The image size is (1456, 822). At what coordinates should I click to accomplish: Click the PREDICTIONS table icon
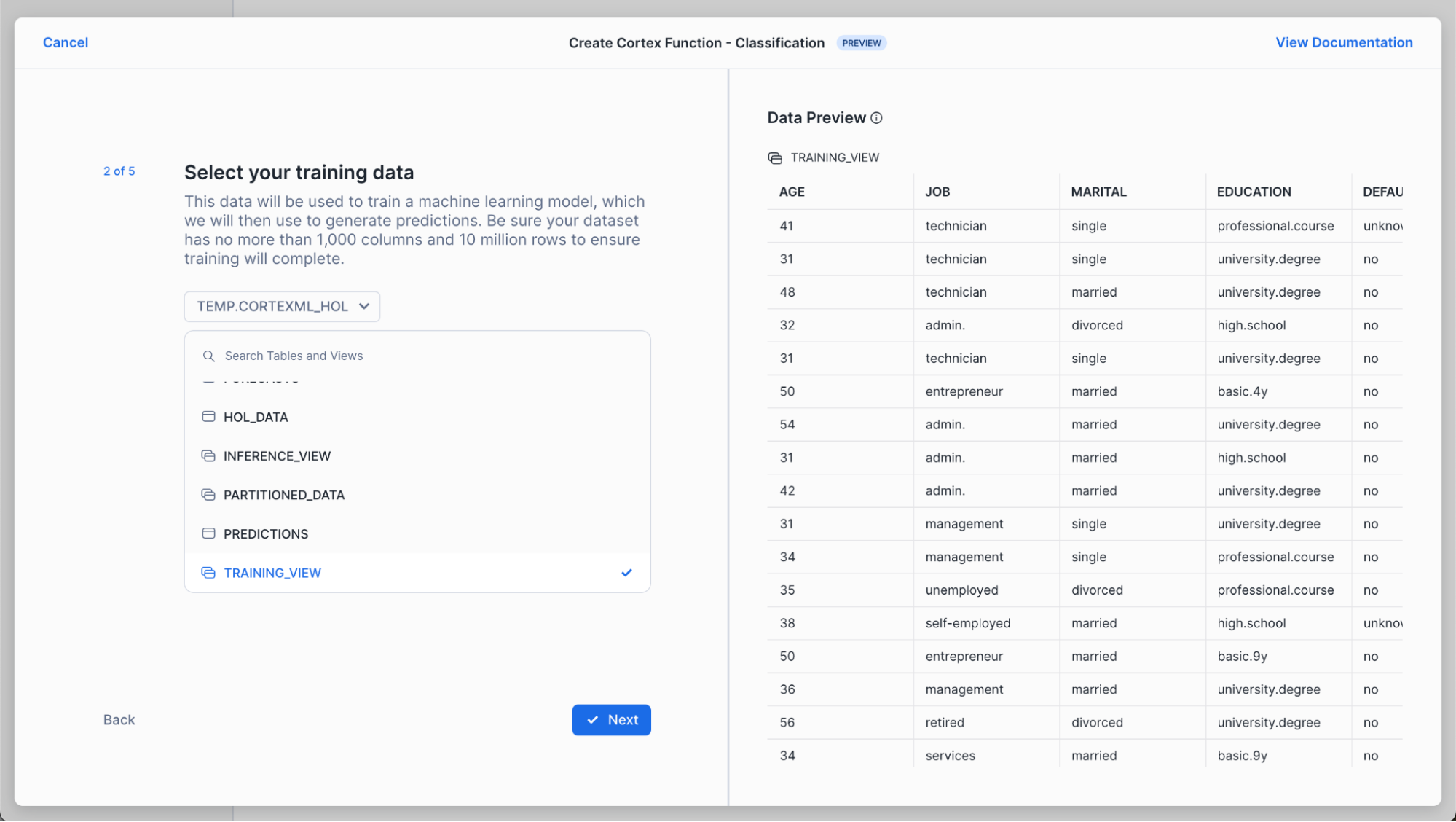pyautogui.click(x=208, y=533)
